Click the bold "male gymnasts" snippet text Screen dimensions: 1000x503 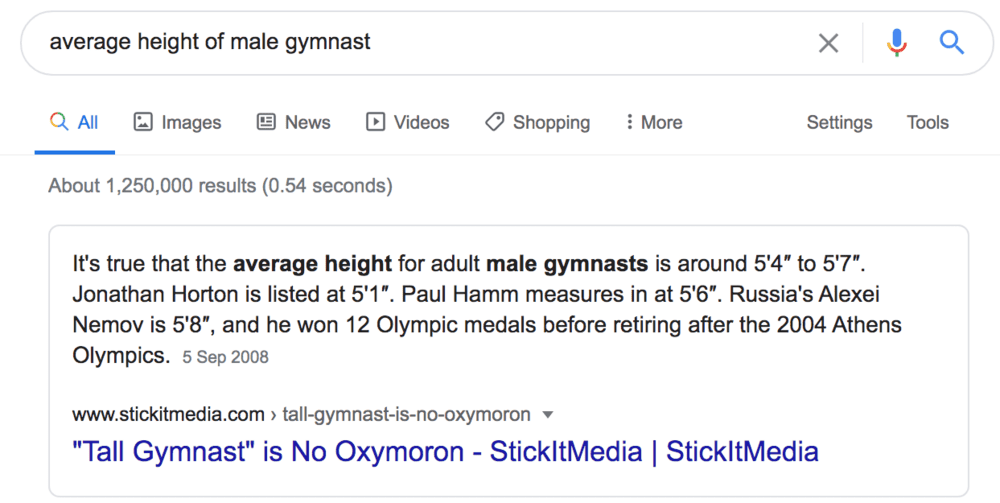[x=567, y=263]
